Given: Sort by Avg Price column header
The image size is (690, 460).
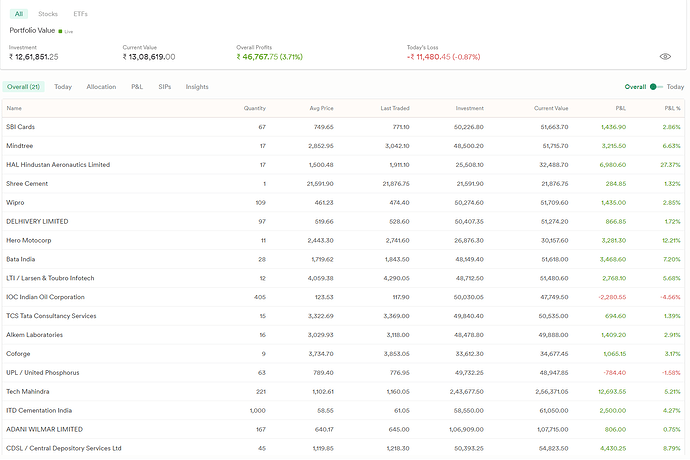Looking at the screenshot, I should pos(321,108).
